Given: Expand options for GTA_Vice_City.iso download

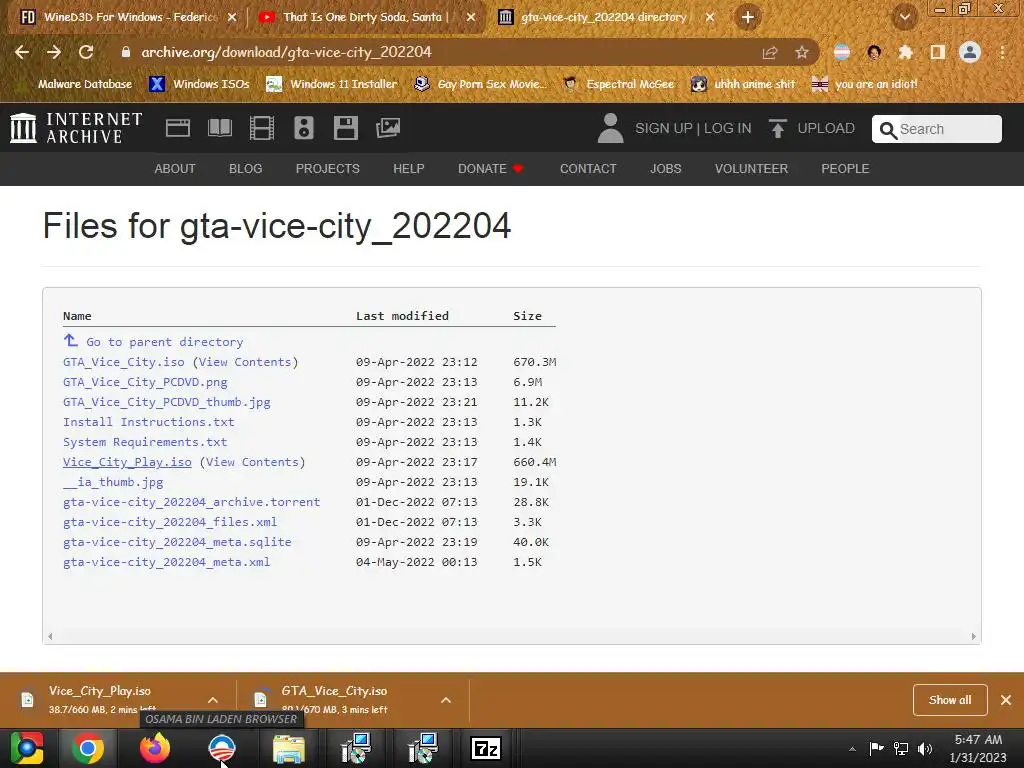Looking at the screenshot, I should (x=446, y=700).
